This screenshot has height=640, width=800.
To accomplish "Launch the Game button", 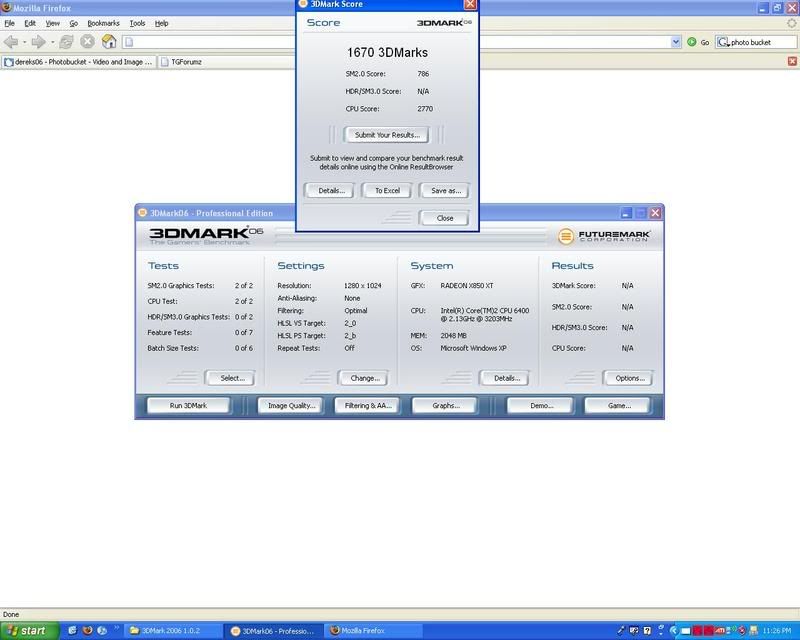I will click(618, 406).
